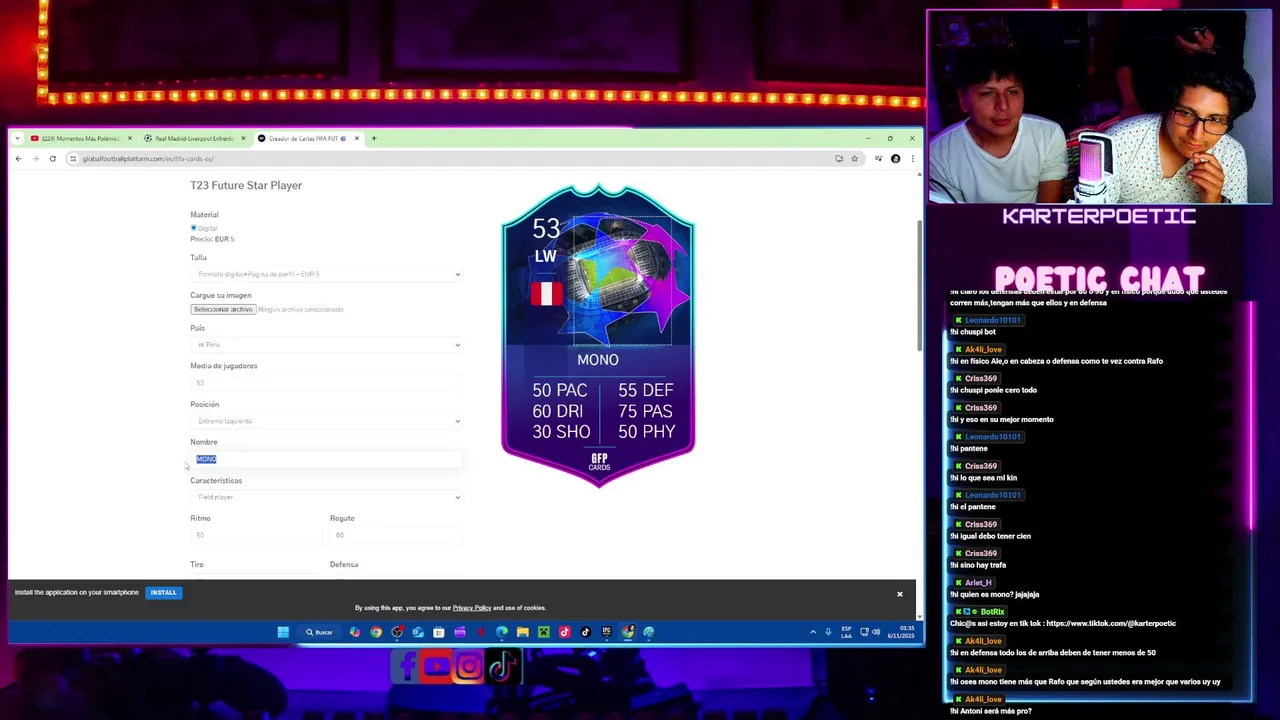Open File Explorer from the taskbar
The width and height of the screenshot is (1280, 720).
pos(523,632)
